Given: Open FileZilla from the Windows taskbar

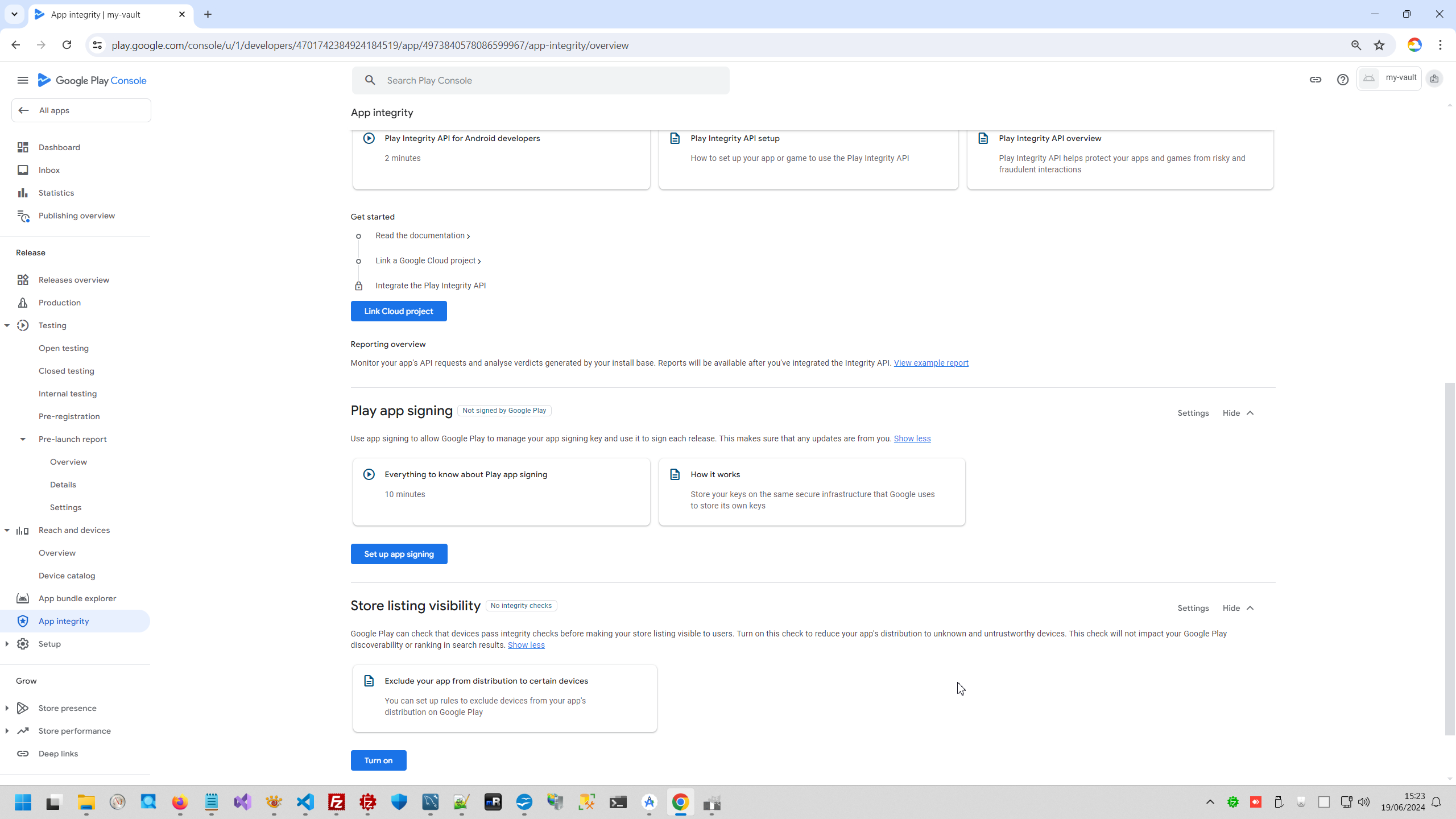Looking at the screenshot, I should (x=337, y=803).
